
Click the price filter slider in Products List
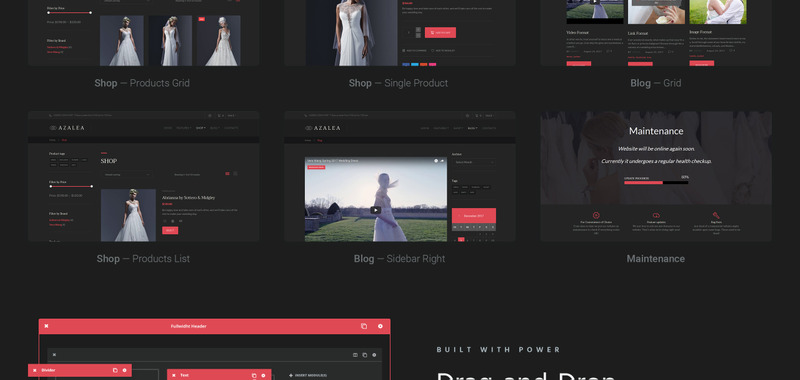coord(71,186)
